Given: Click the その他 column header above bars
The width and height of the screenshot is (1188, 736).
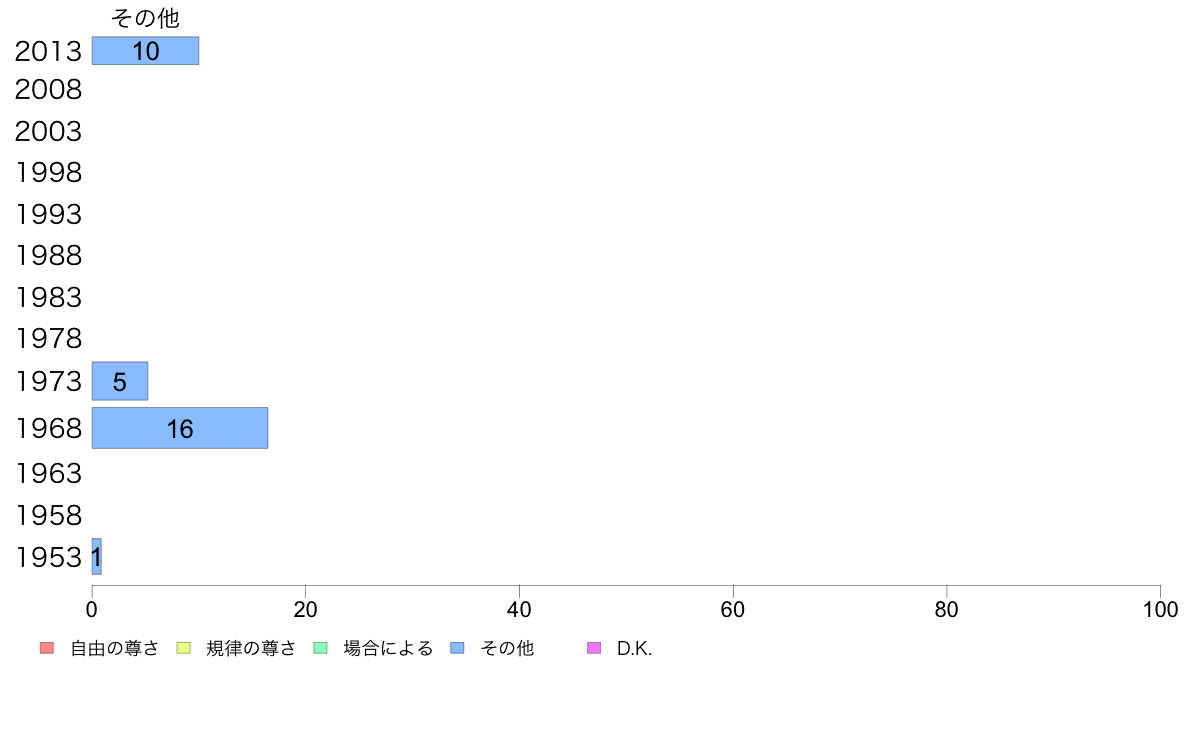Looking at the screenshot, I should [x=145, y=18].
